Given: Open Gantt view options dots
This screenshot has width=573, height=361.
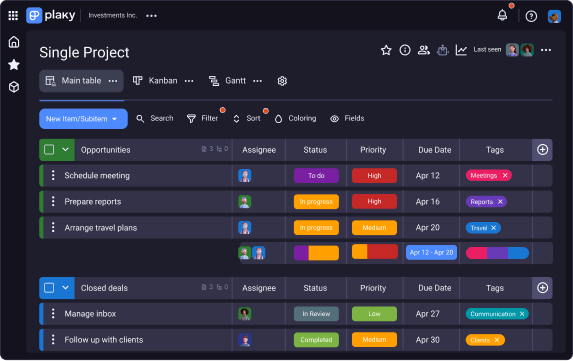Looking at the screenshot, I should (x=258, y=81).
